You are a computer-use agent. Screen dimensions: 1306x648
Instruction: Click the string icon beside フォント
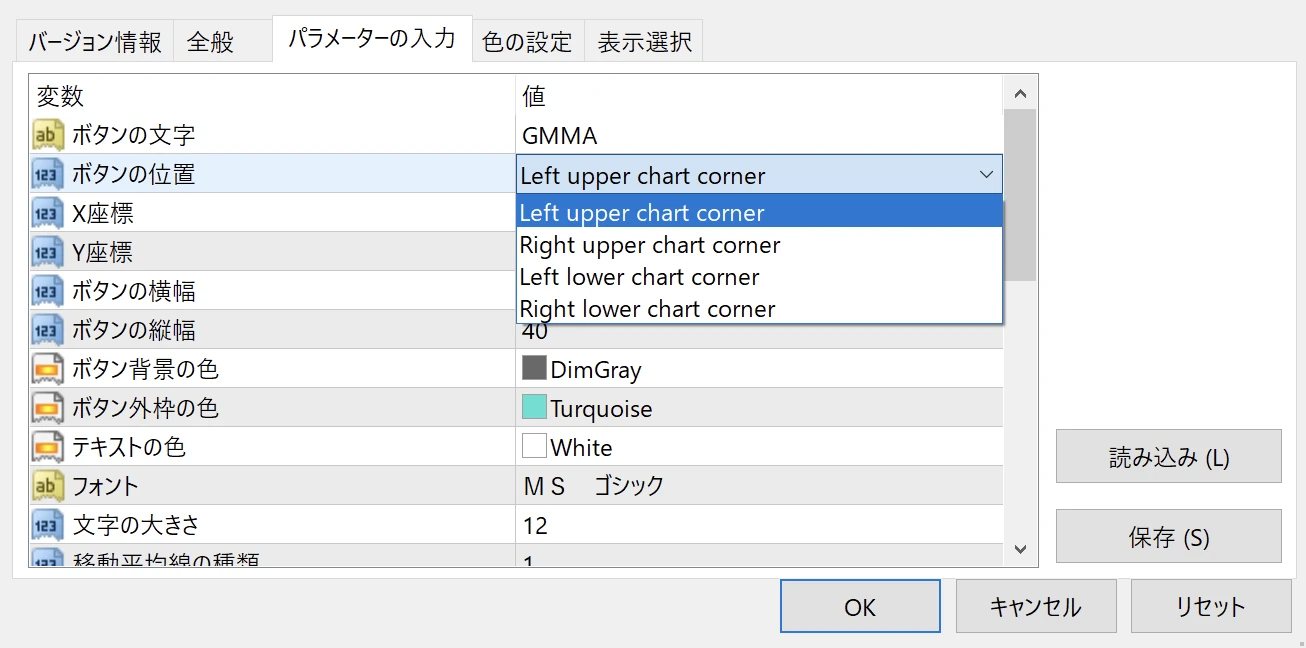click(x=47, y=486)
